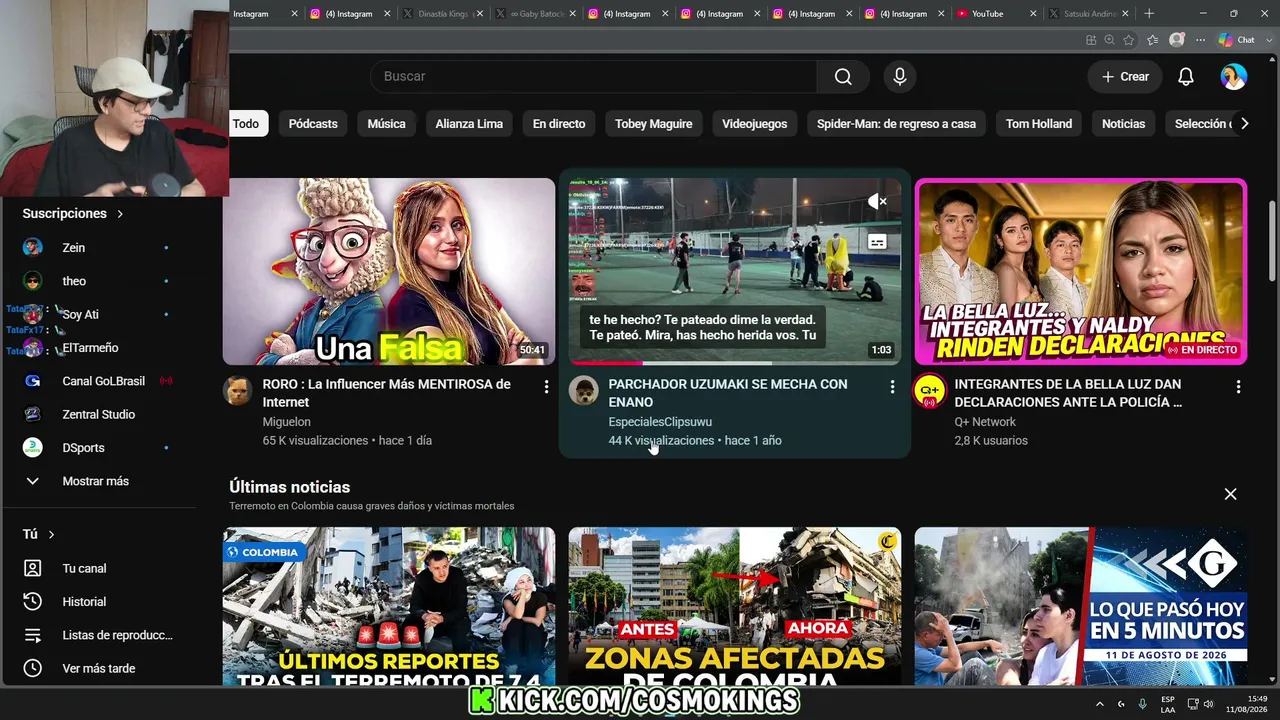Focus the Buscar search field
The image size is (1280, 720).
click(594, 77)
